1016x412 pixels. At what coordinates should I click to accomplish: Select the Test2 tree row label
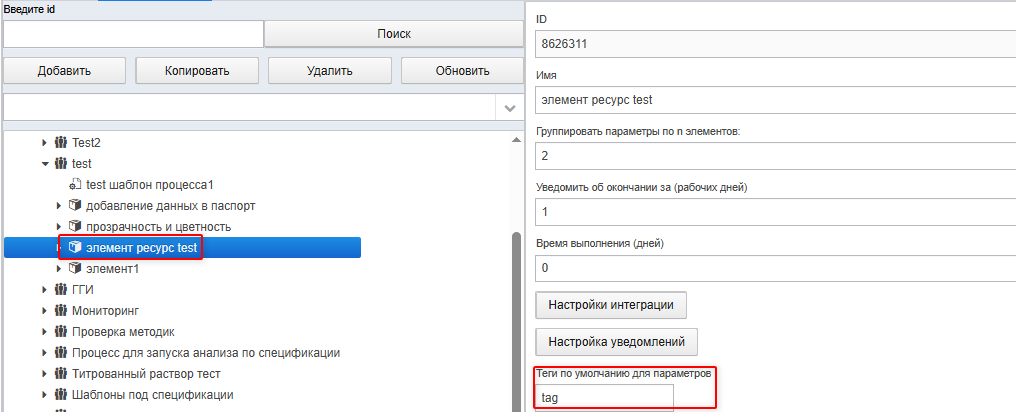[x=86, y=143]
